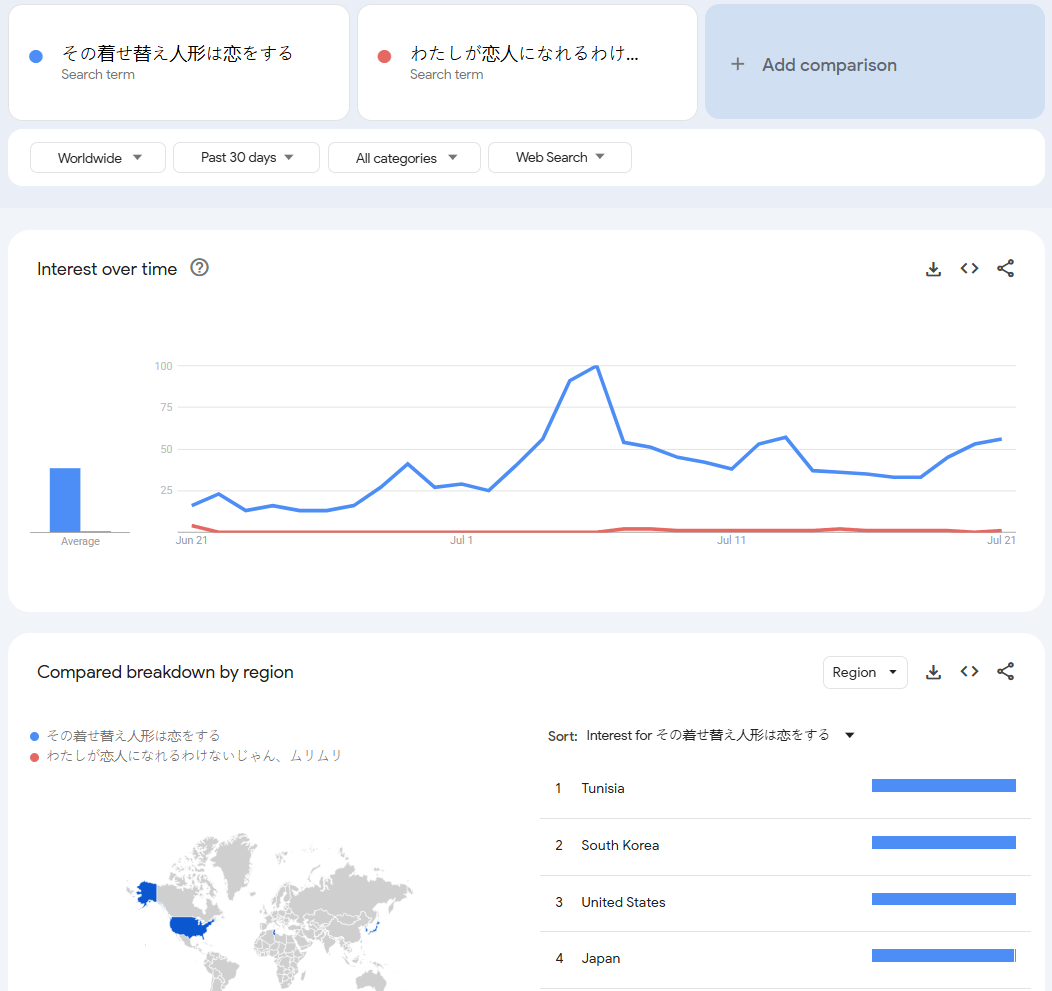Viewport: 1052px width, 991px height.
Task: Open help for Interest over time
Action: pyautogui.click(x=199, y=268)
